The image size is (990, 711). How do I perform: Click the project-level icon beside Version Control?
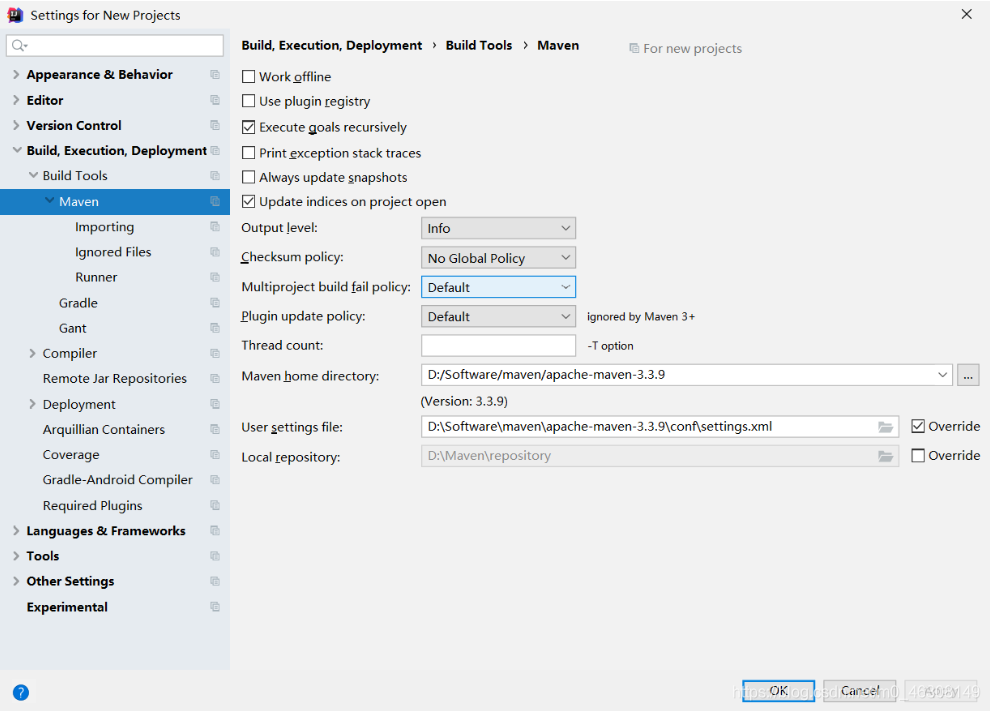tap(215, 125)
